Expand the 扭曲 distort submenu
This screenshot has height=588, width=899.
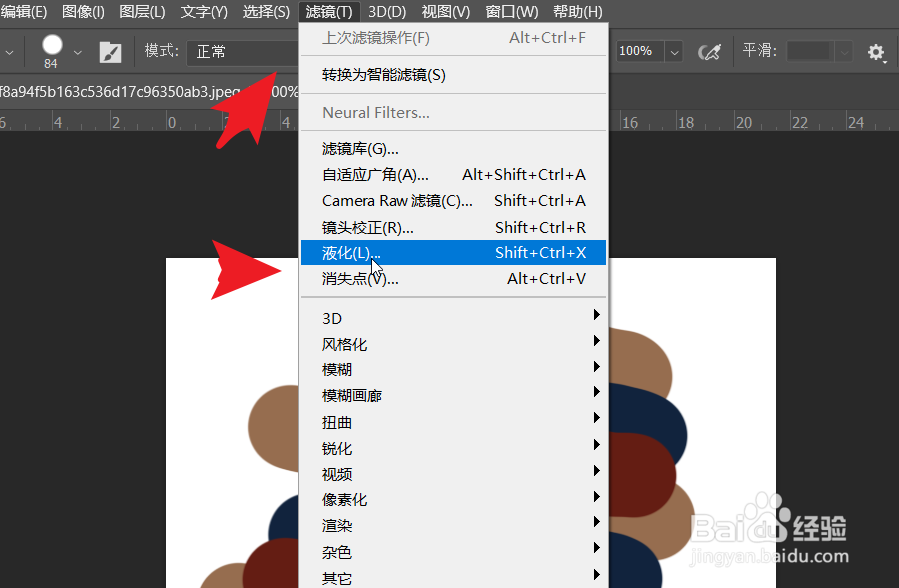453,422
